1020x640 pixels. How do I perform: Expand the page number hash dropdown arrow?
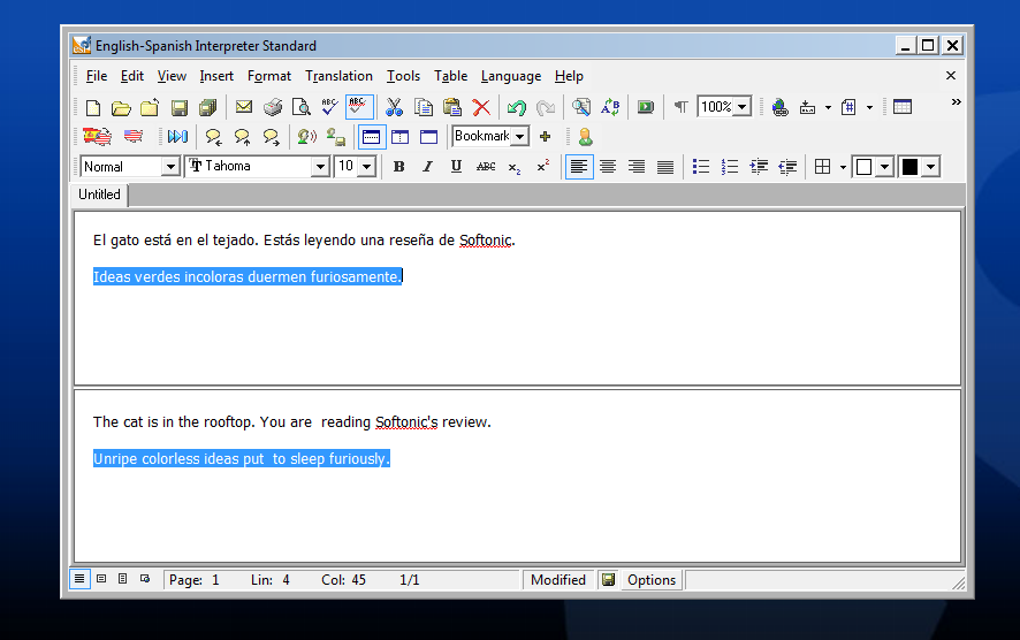(870, 107)
